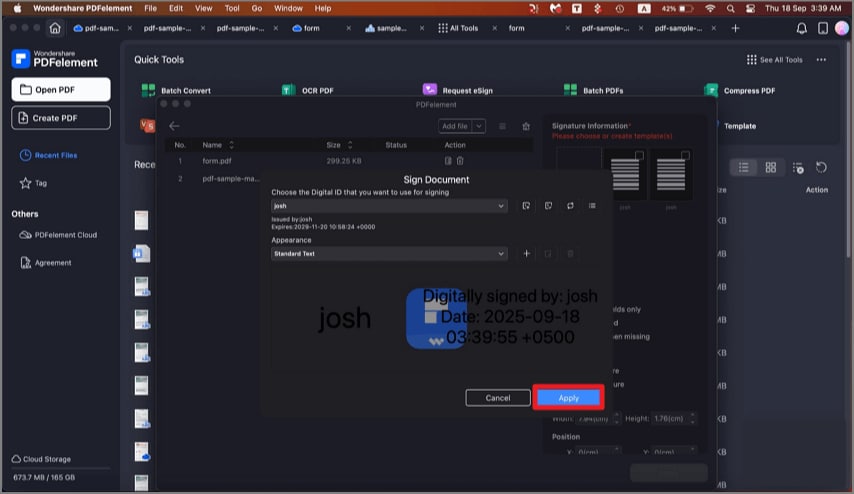Image resolution: width=854 pixels, height=494 pixels.
Task: Open the Batch Convert quick tool
Action: (176, 90)
